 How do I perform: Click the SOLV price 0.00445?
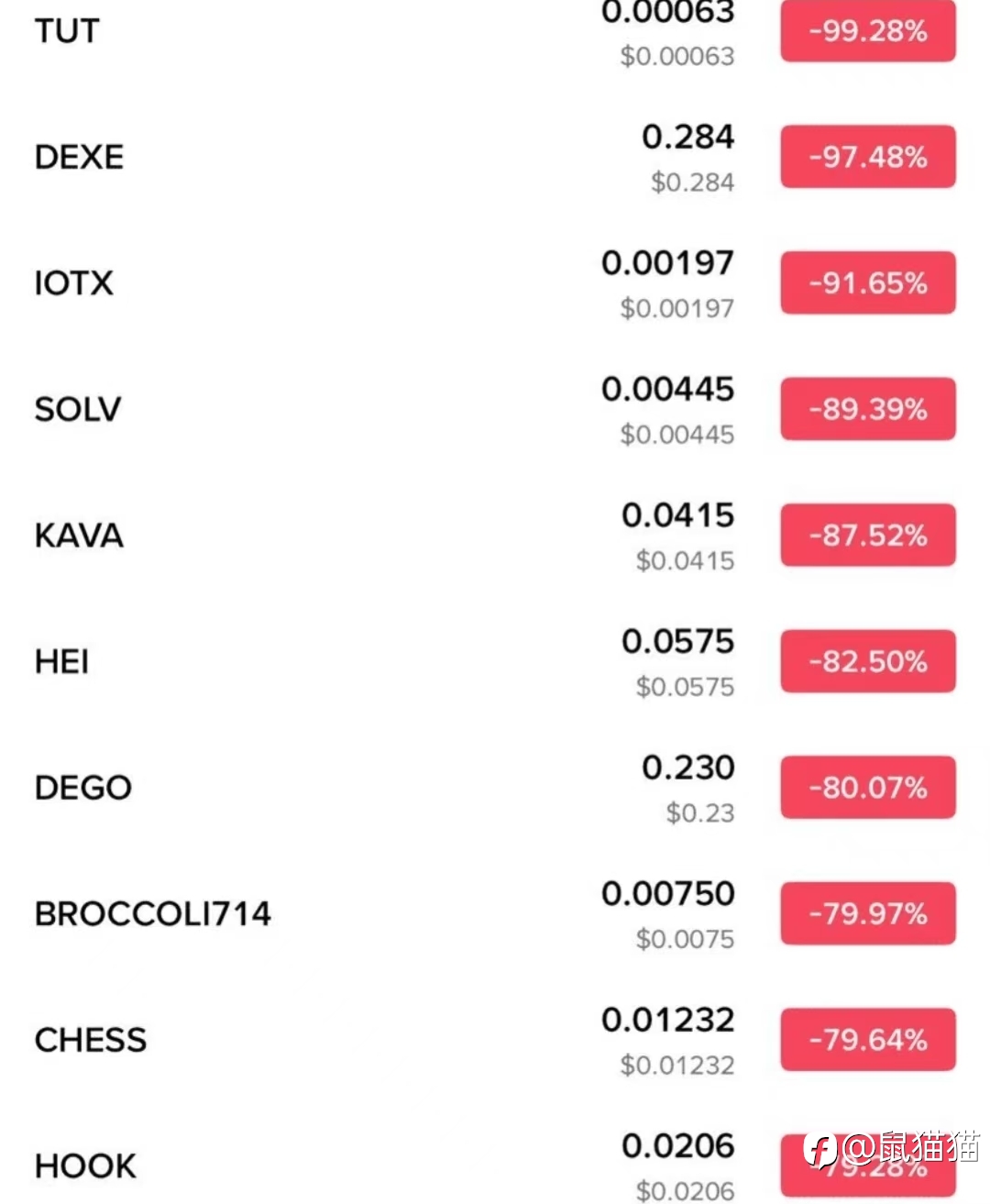click(x=667, y=390)
